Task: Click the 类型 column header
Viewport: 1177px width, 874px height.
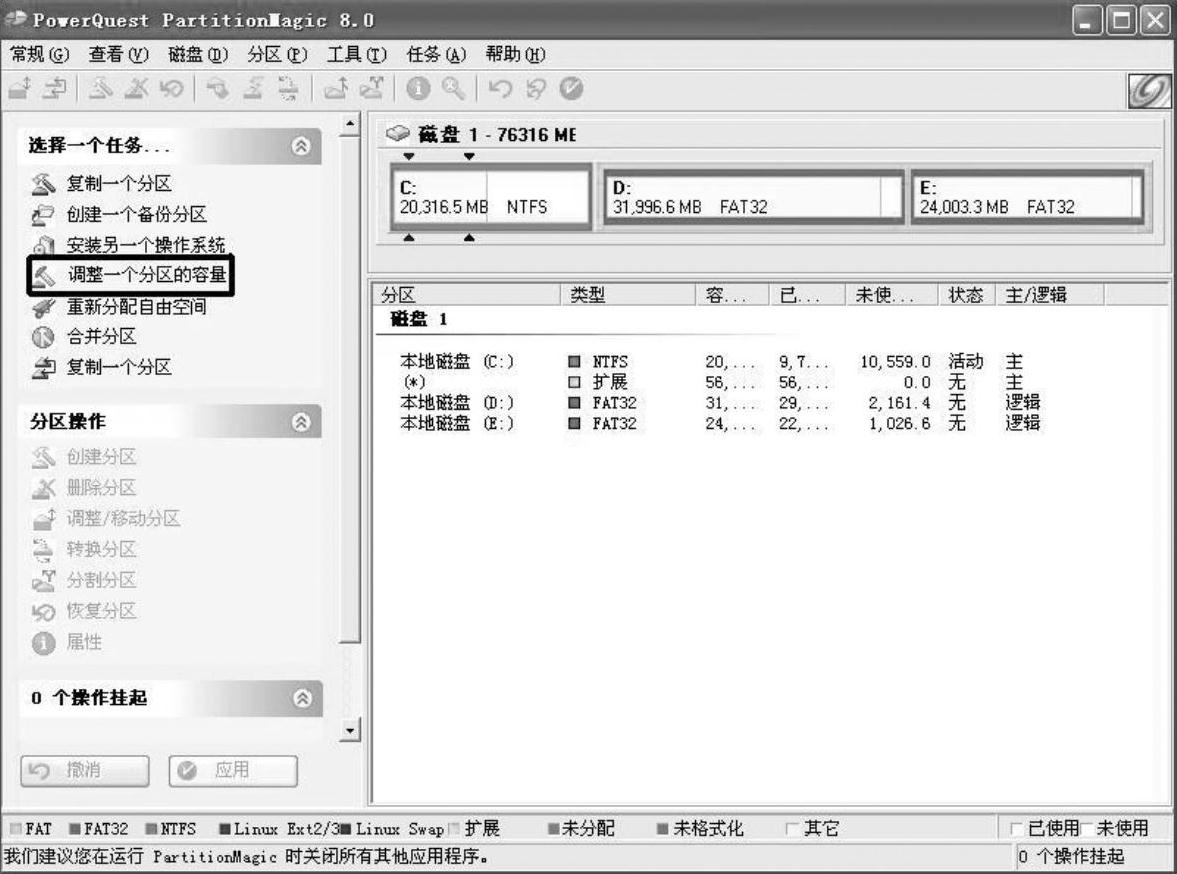Action: (628, 295)
